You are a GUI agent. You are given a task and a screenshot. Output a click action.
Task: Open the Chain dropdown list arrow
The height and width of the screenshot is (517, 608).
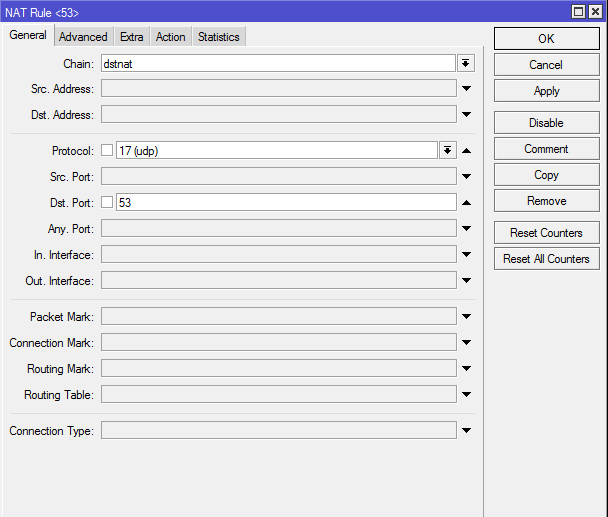(x=465, y=63)
